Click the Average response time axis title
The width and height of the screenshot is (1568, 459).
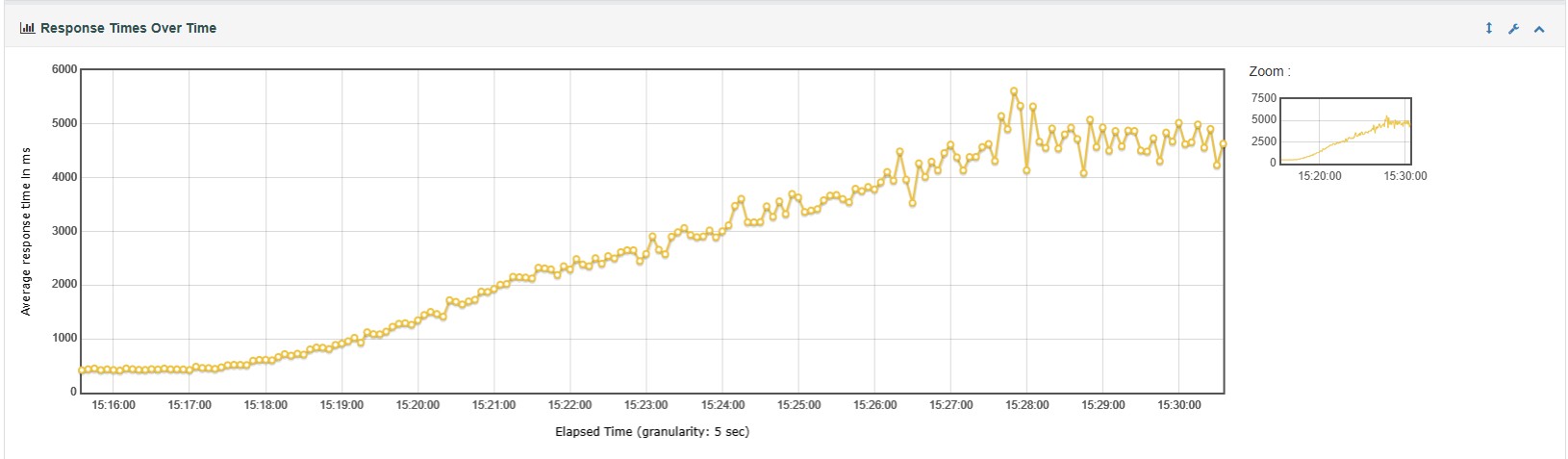(26, 231)
